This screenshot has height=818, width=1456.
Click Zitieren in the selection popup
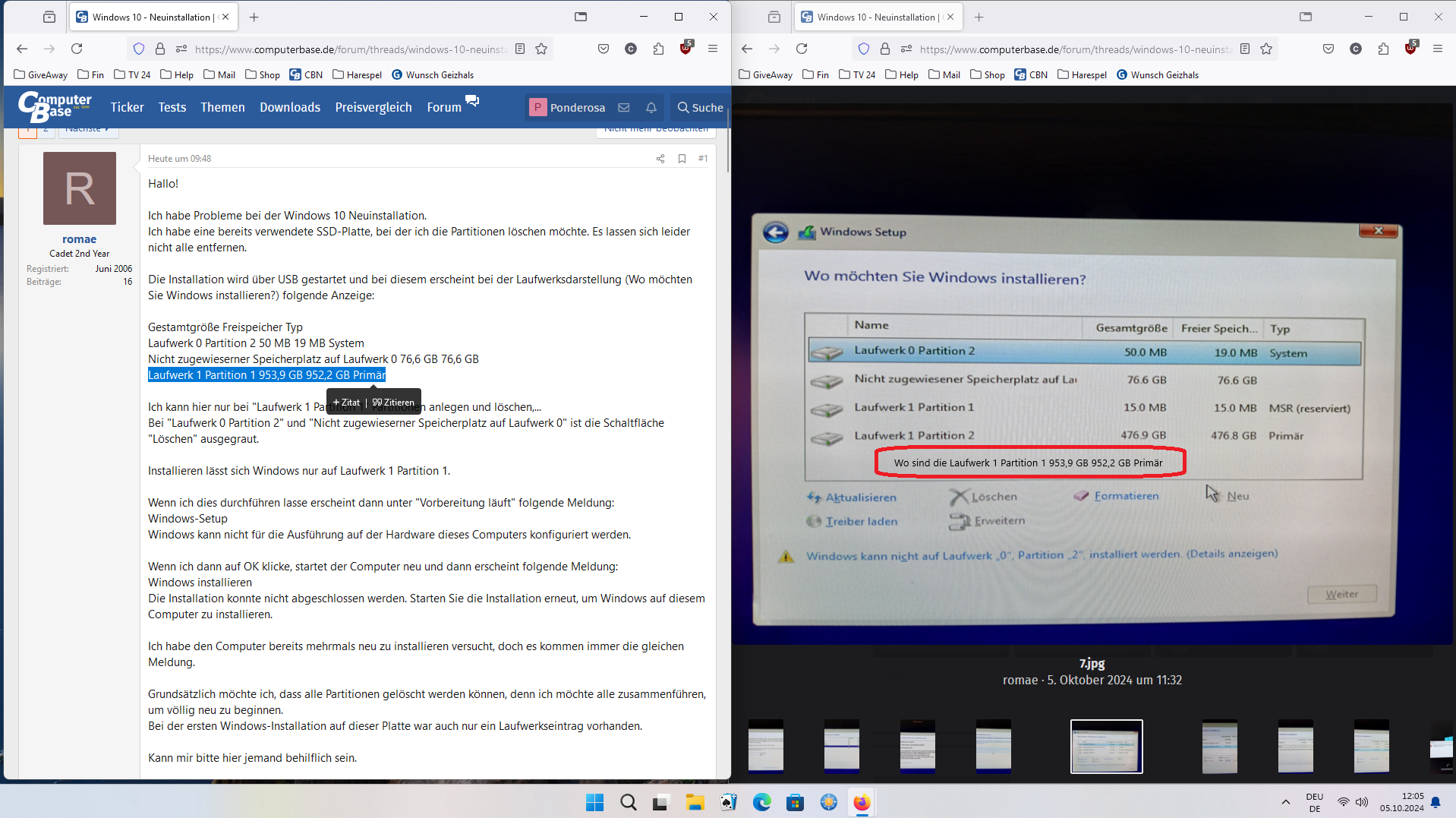pos(393,403)
